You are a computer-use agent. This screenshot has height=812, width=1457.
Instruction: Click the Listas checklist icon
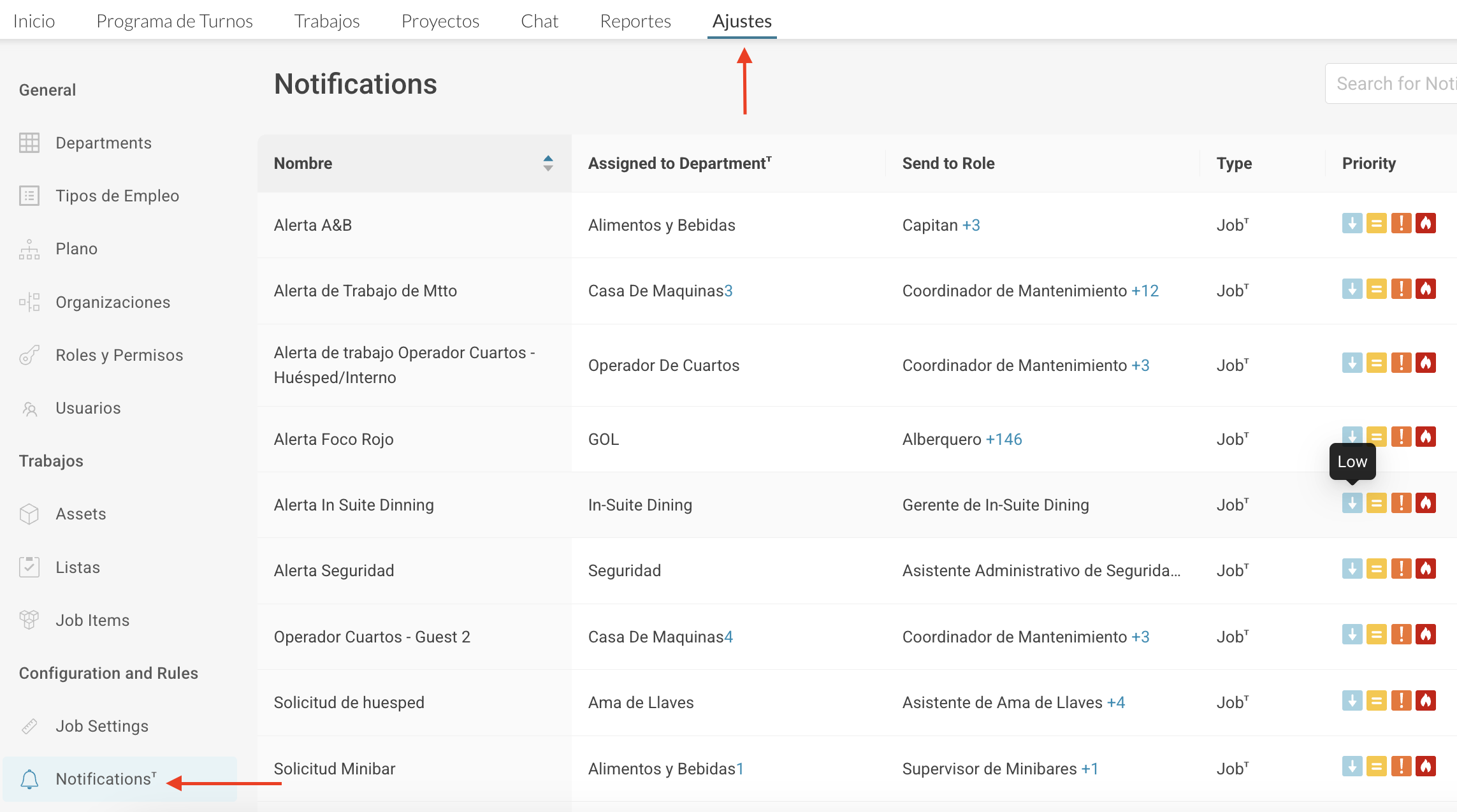coord(29,567)
